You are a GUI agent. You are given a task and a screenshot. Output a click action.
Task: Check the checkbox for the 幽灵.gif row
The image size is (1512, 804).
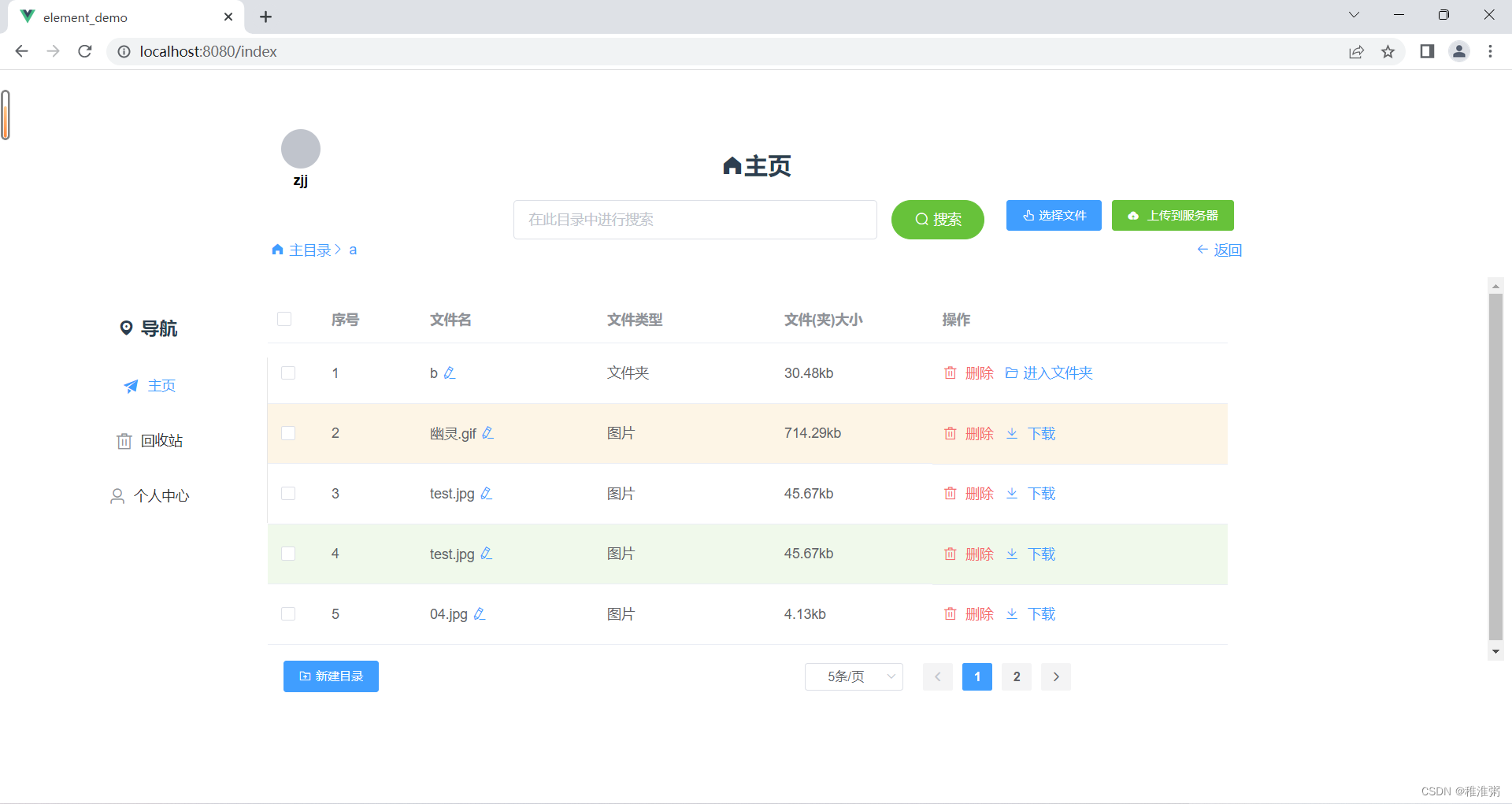(x=288, y=433)
